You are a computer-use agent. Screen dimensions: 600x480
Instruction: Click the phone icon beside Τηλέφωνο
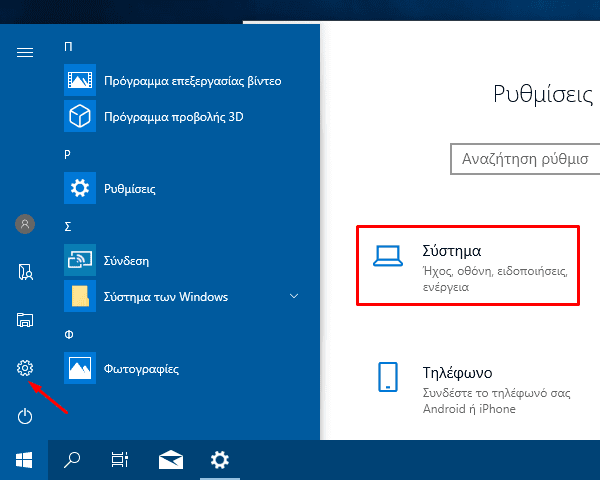(x=388, y=377)
